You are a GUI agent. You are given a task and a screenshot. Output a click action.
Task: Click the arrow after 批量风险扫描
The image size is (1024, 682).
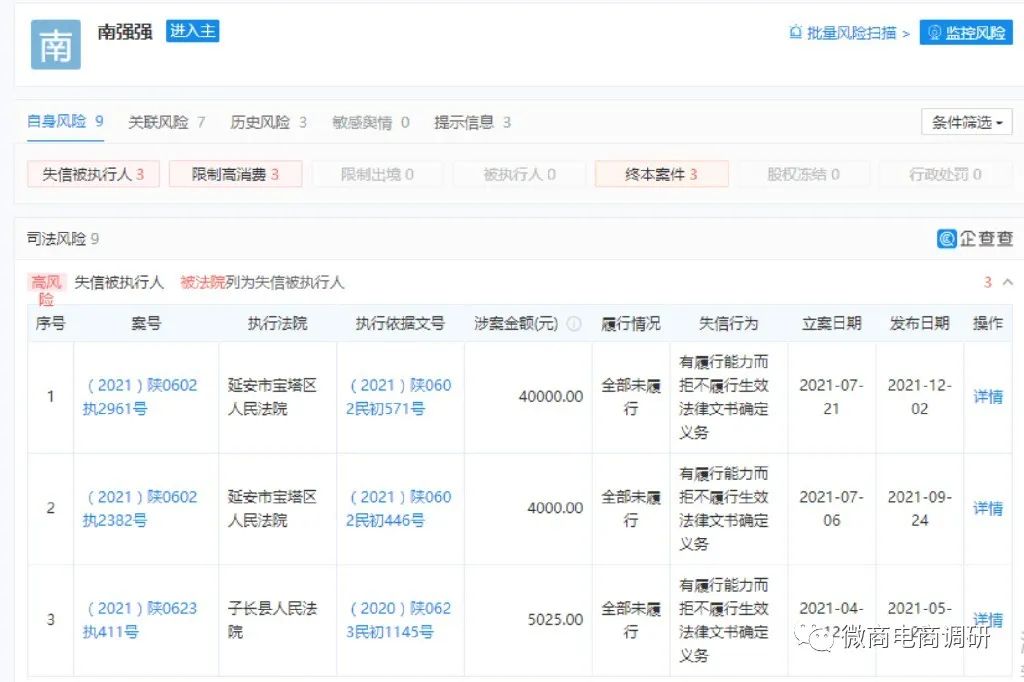point(904,32)
